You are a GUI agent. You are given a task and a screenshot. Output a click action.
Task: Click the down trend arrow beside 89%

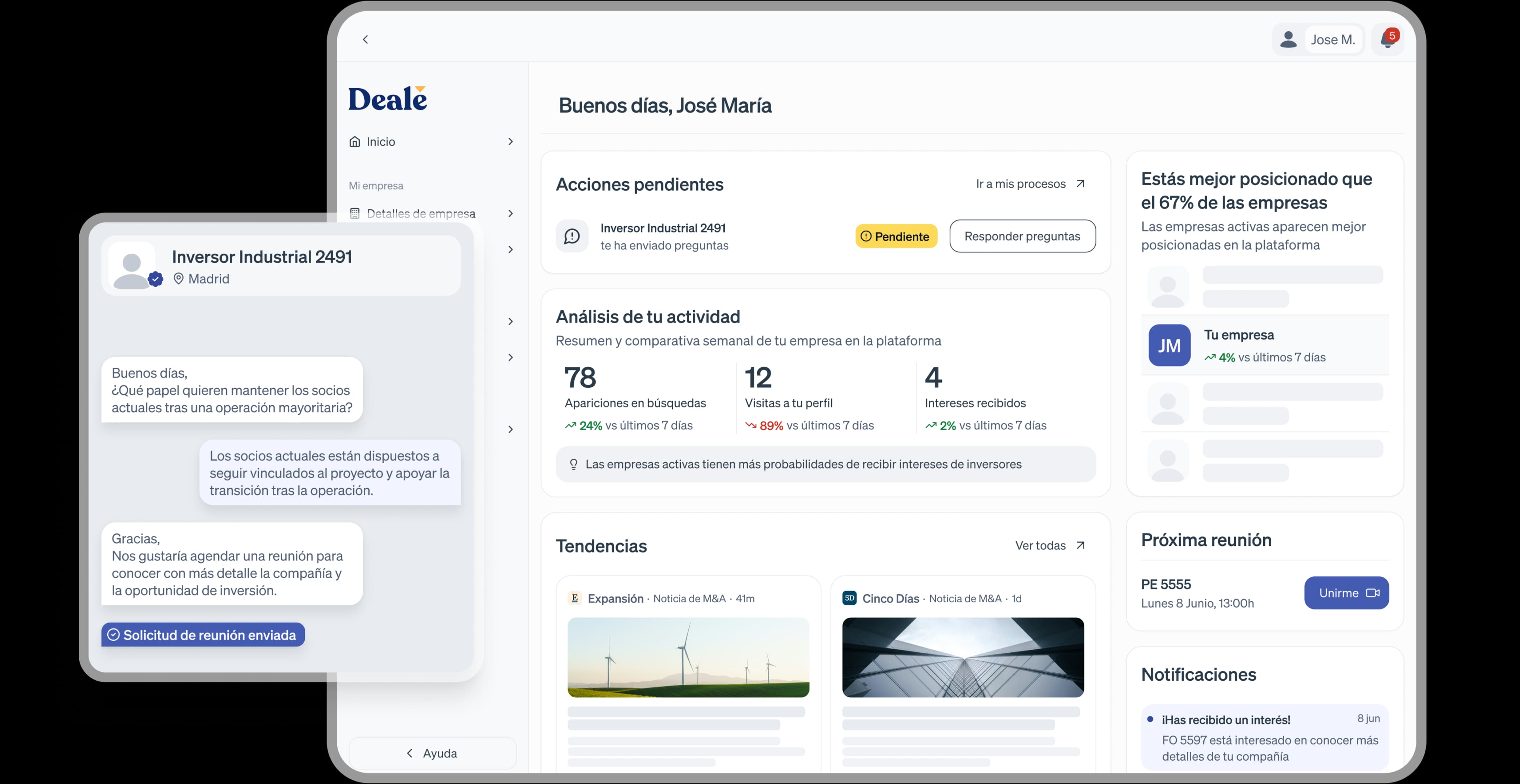point(750,425)
